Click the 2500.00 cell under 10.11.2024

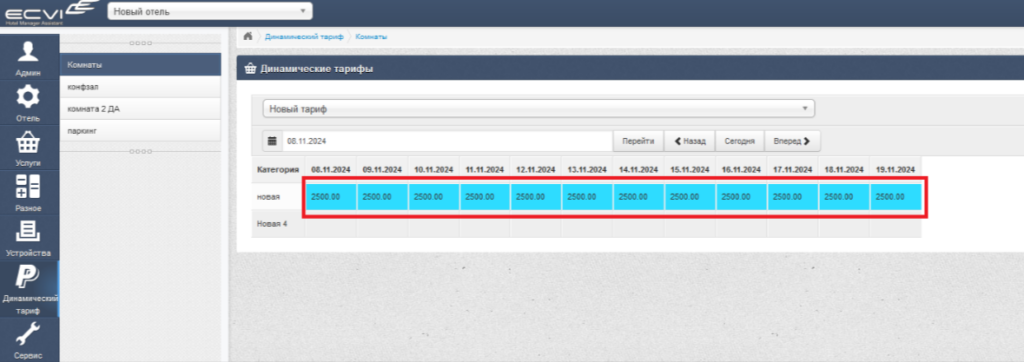(434, 197)
